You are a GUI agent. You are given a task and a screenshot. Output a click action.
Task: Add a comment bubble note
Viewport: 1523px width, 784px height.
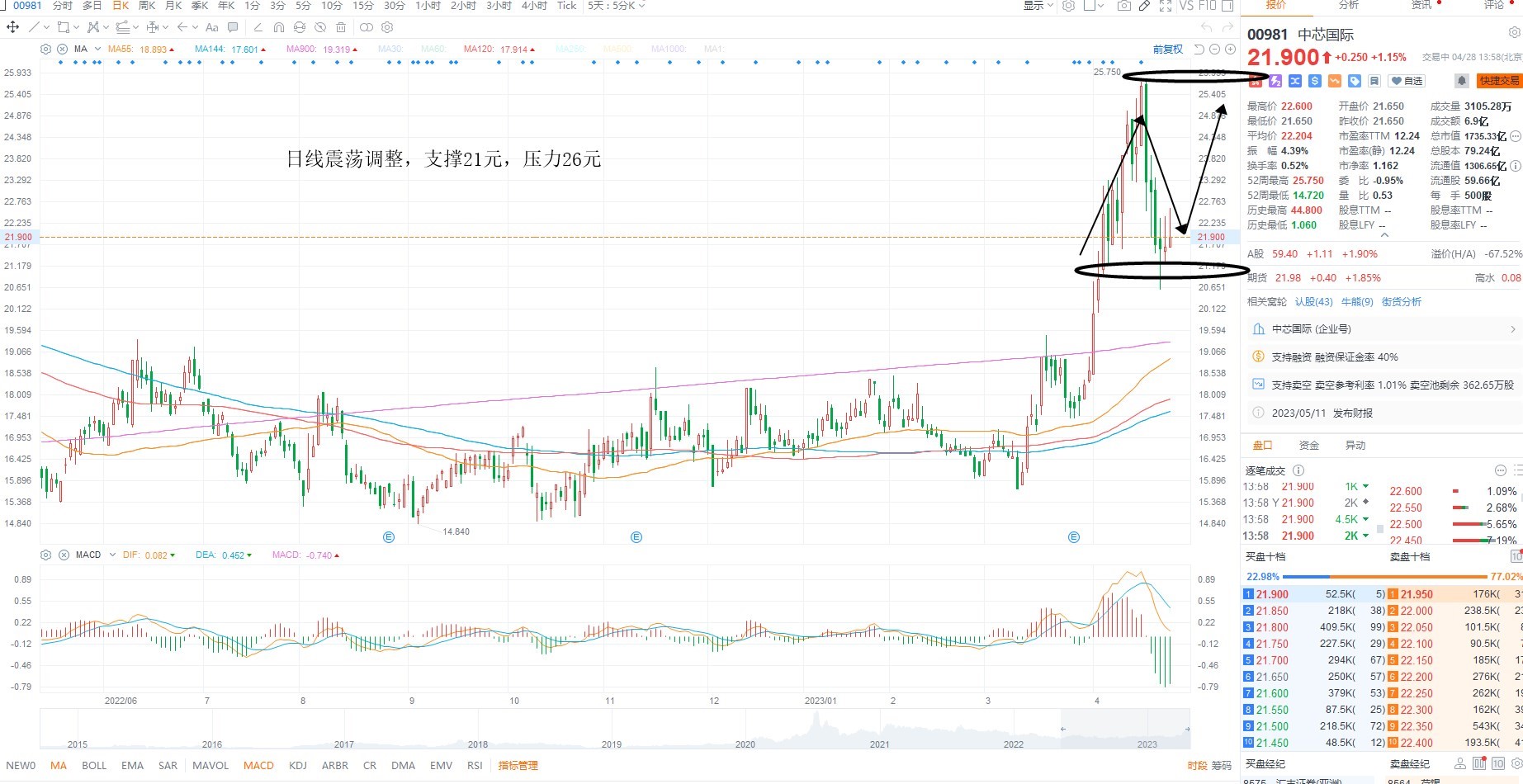pos(233,27)
